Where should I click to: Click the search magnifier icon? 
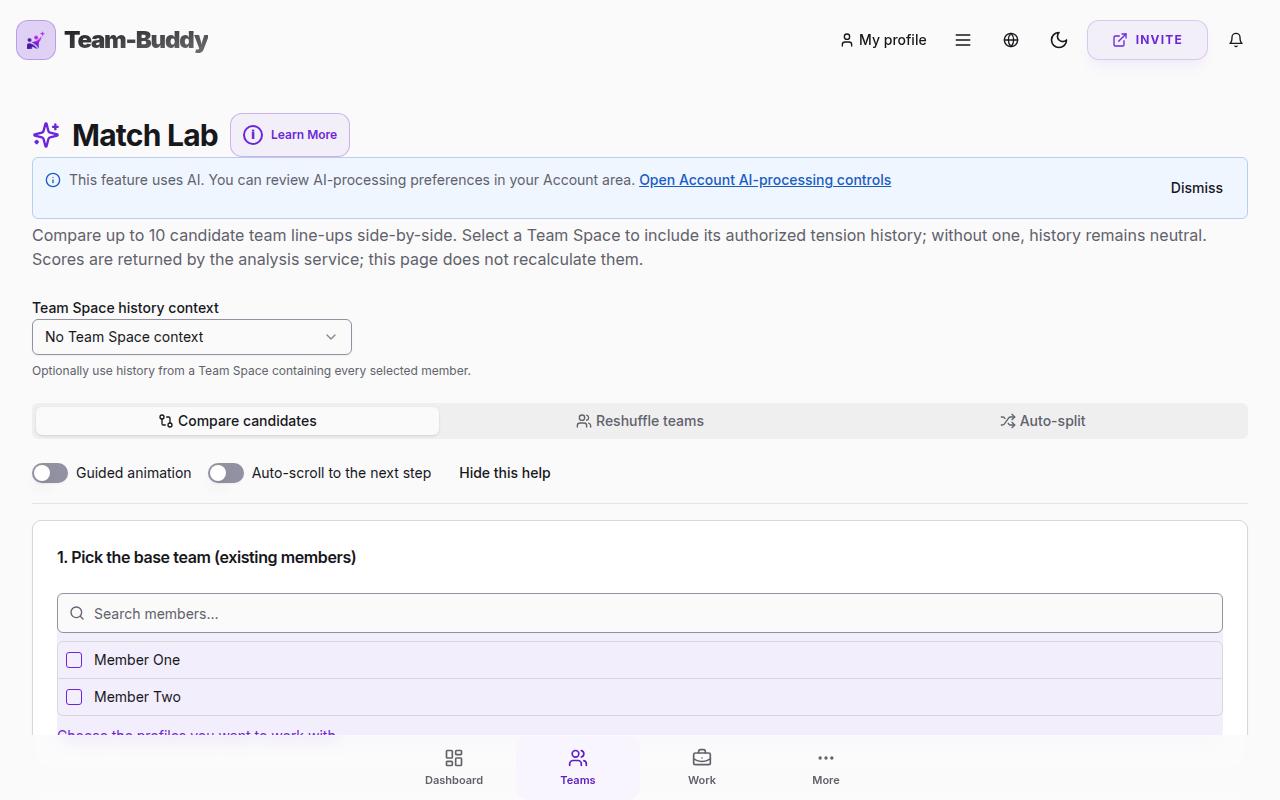pos(77,613)
